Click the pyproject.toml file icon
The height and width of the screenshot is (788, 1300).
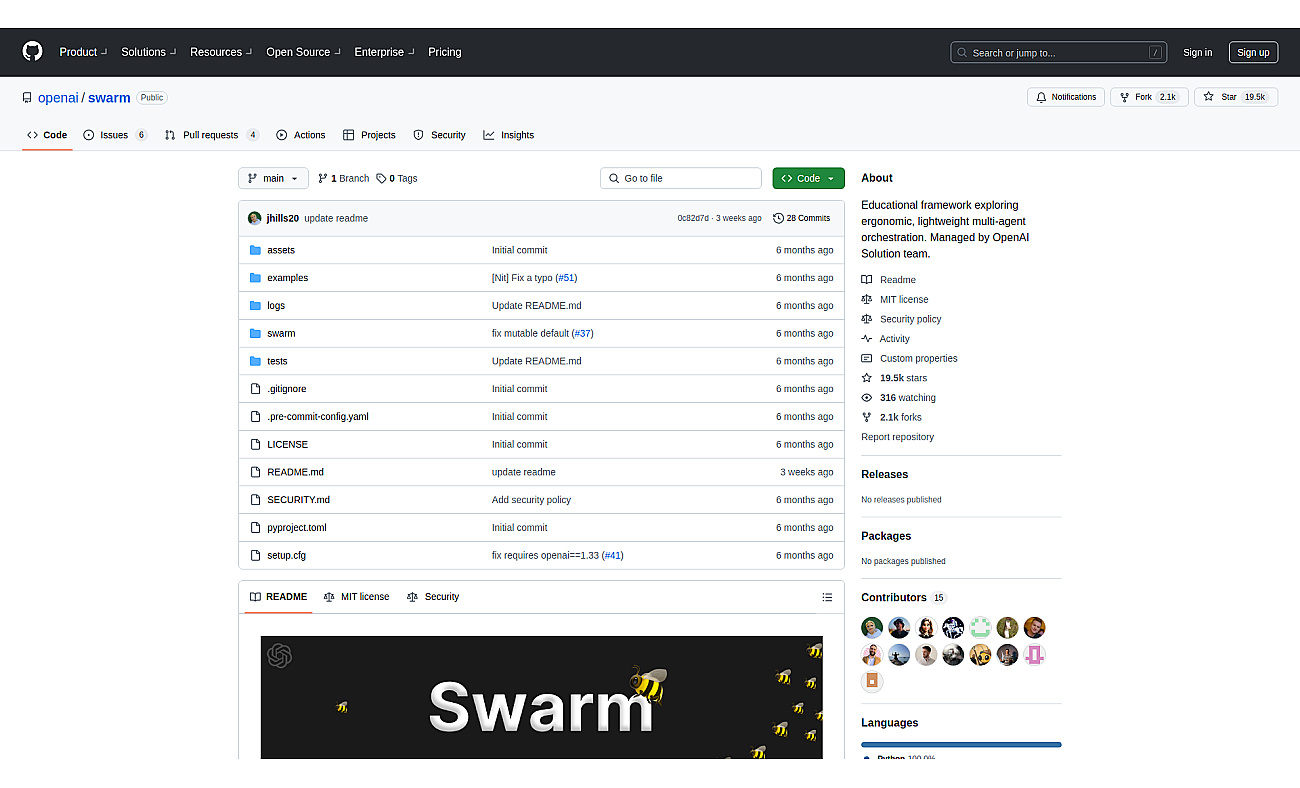coord(255,527)
